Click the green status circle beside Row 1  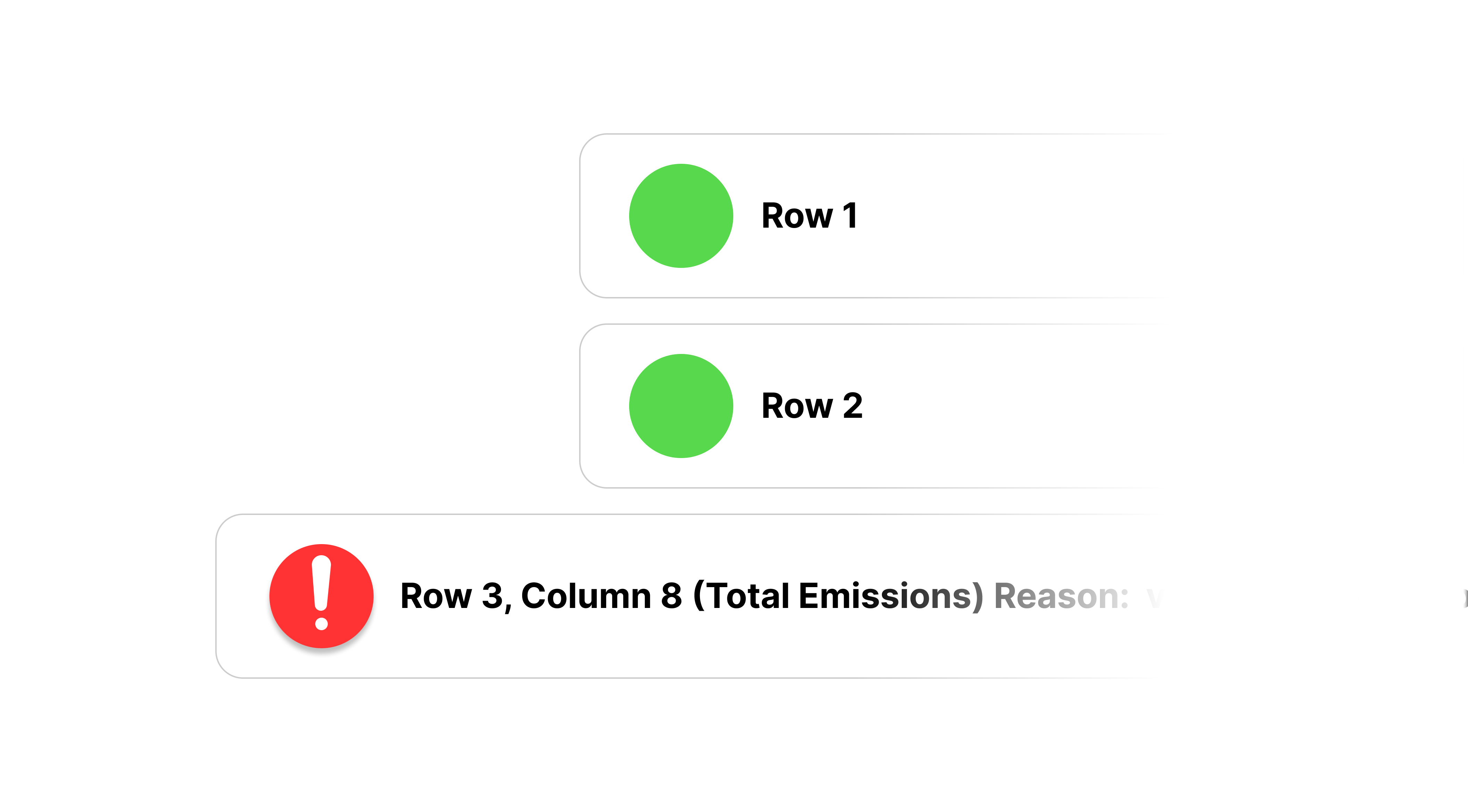[681, 216]
